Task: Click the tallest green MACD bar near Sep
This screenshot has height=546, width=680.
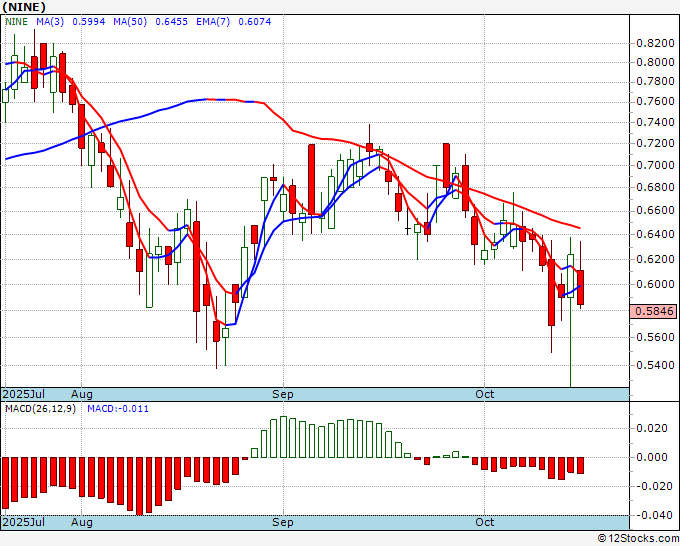Action: click(283, 437)
